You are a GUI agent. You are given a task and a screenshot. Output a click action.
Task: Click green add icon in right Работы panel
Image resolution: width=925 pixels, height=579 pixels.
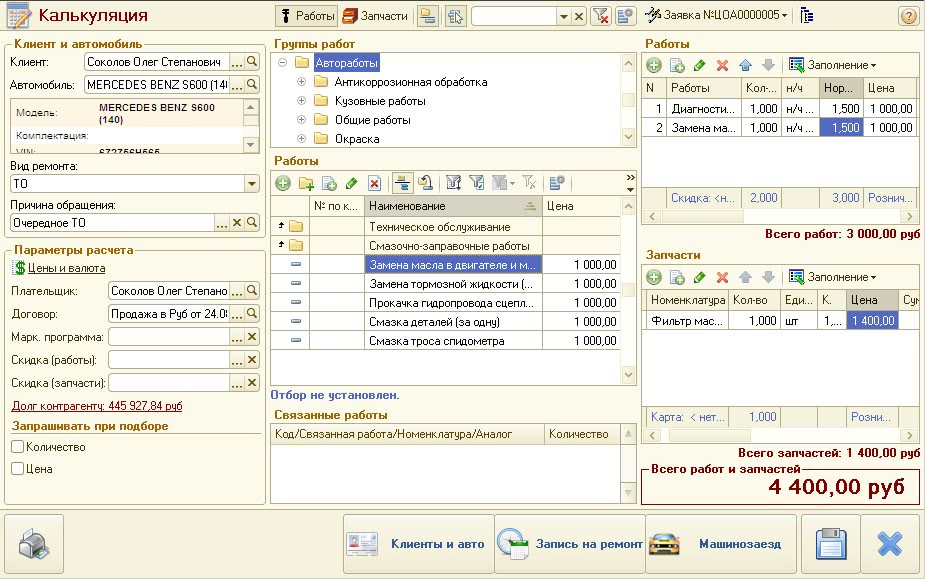click(654, 65)
